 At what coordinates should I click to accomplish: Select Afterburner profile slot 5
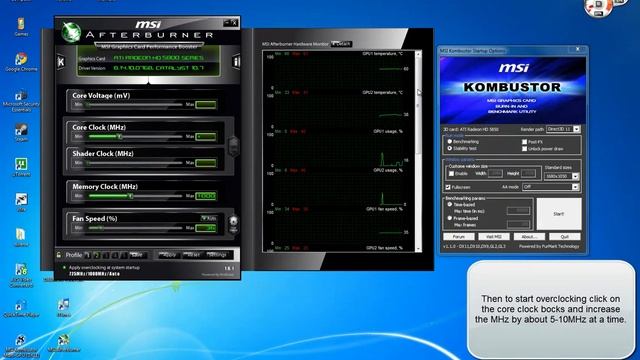click(x=124, y=255)
